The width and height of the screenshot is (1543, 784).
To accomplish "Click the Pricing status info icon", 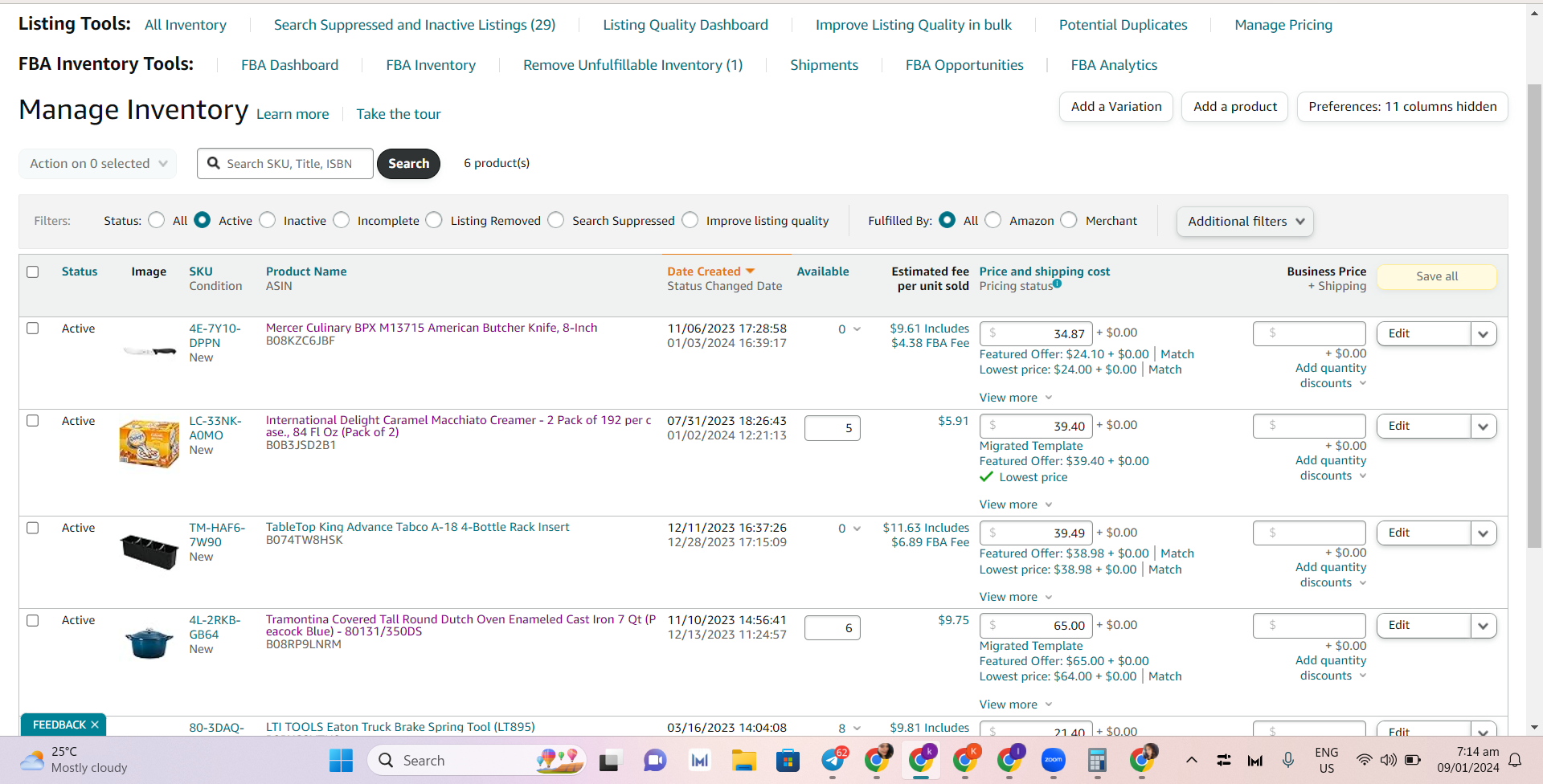I will [x=1058, y=284].
